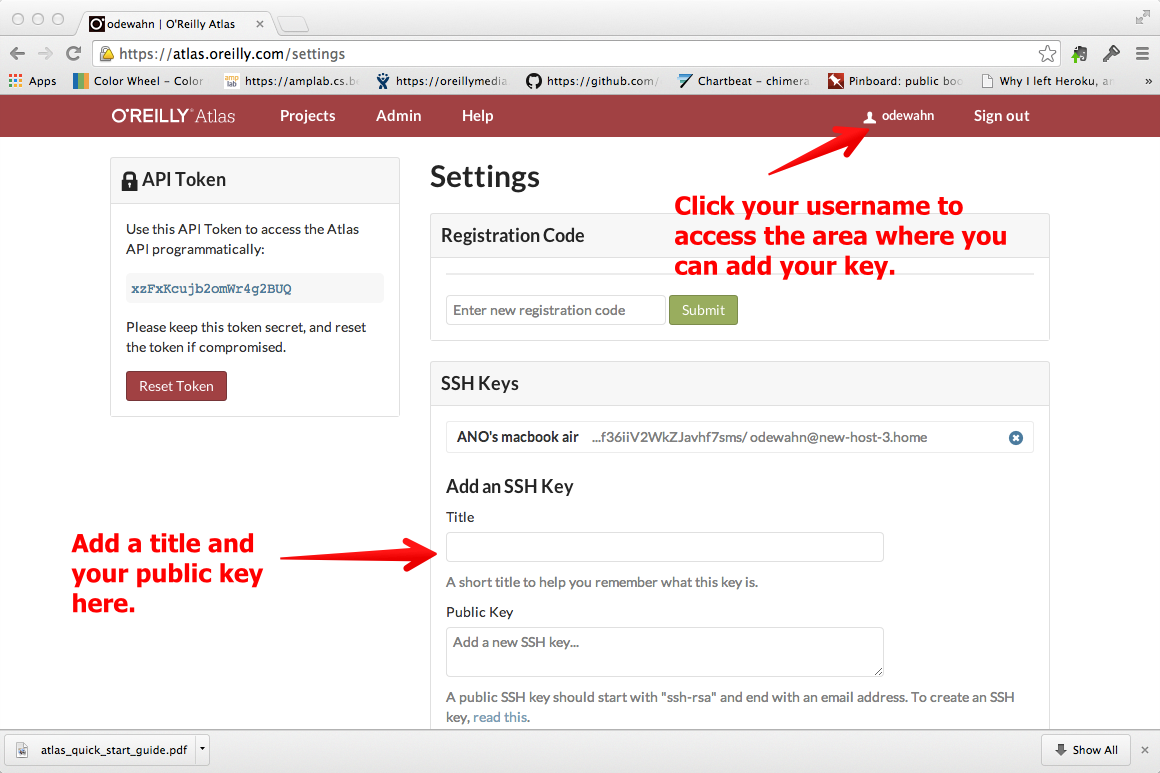
Task: Open the Apps grid in bookmarks bar
Action: (33, 81)
